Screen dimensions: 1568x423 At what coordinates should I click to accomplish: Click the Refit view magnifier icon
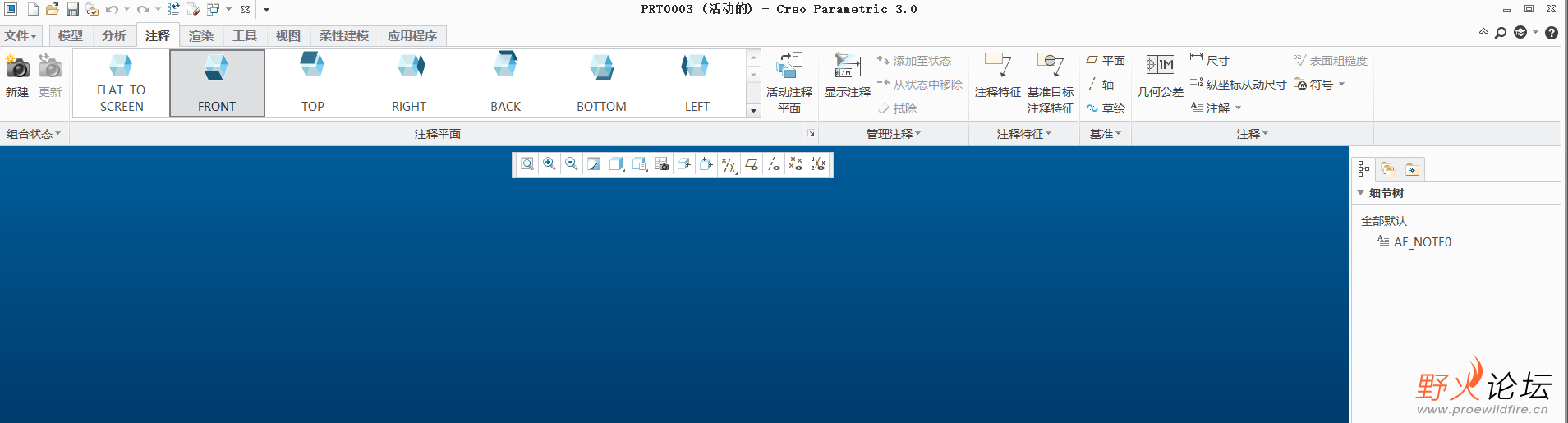(x=527, y=164)
